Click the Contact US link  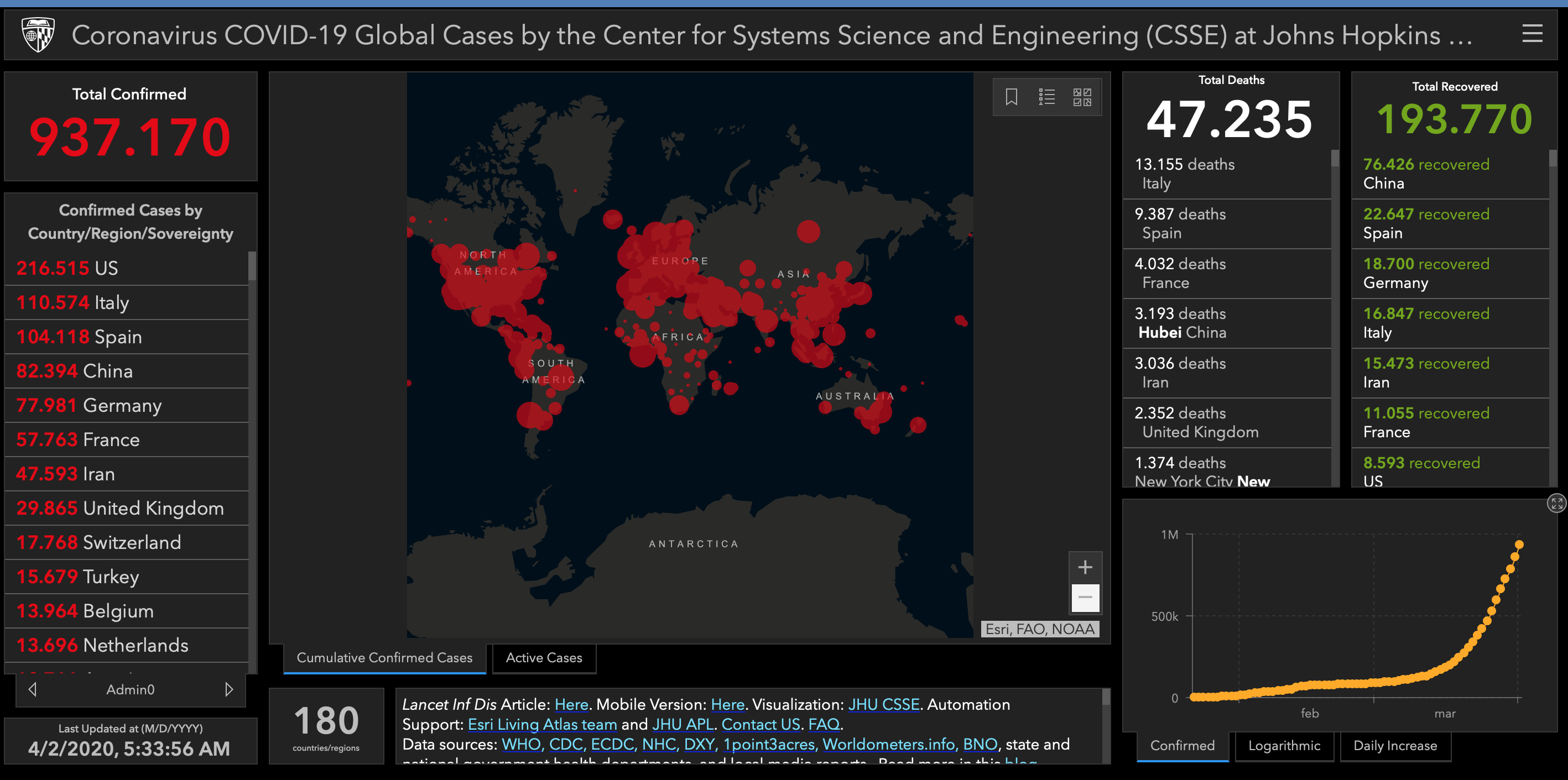coord(760,724)
